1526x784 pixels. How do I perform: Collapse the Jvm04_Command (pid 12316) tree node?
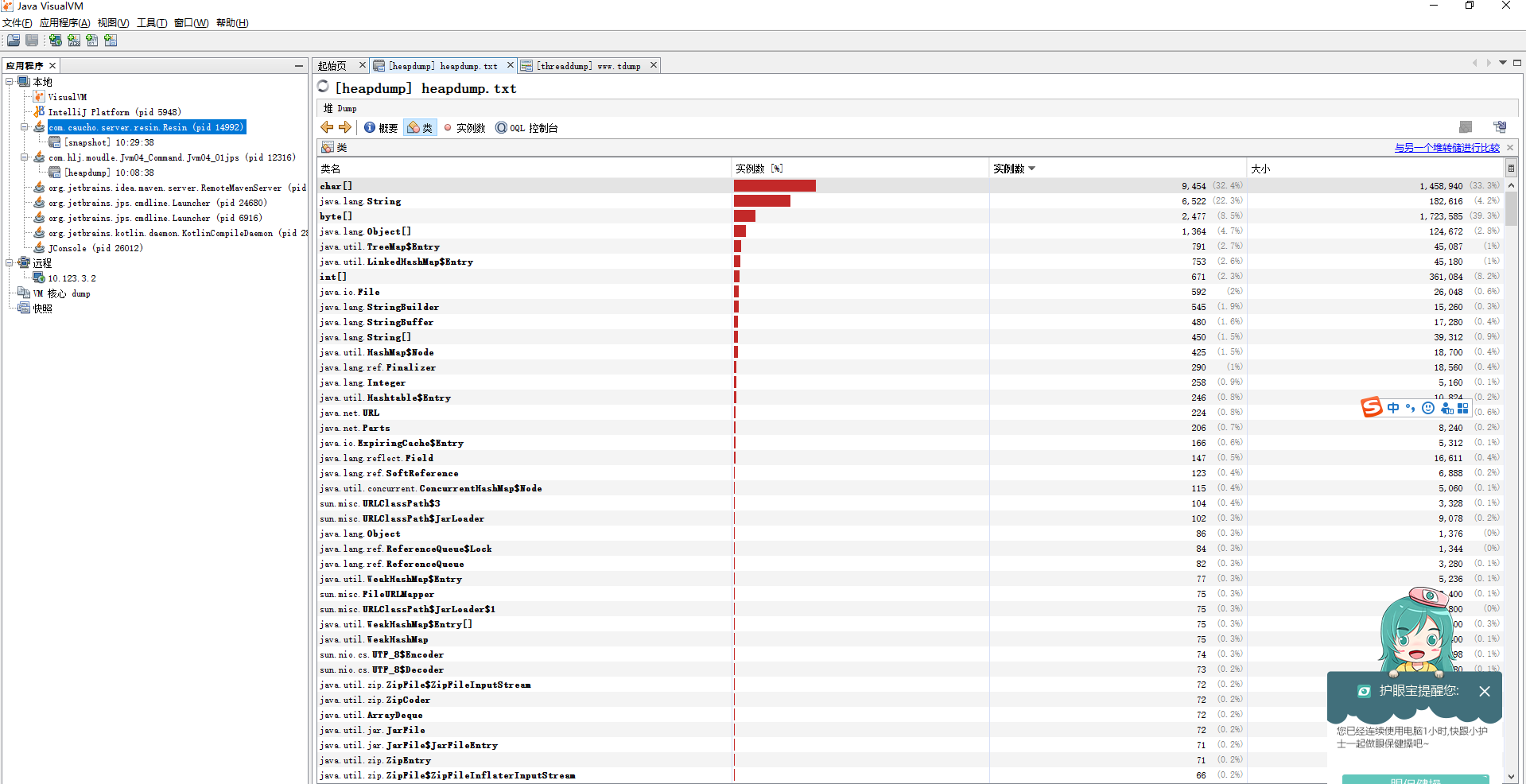click(x=25, y=157)
